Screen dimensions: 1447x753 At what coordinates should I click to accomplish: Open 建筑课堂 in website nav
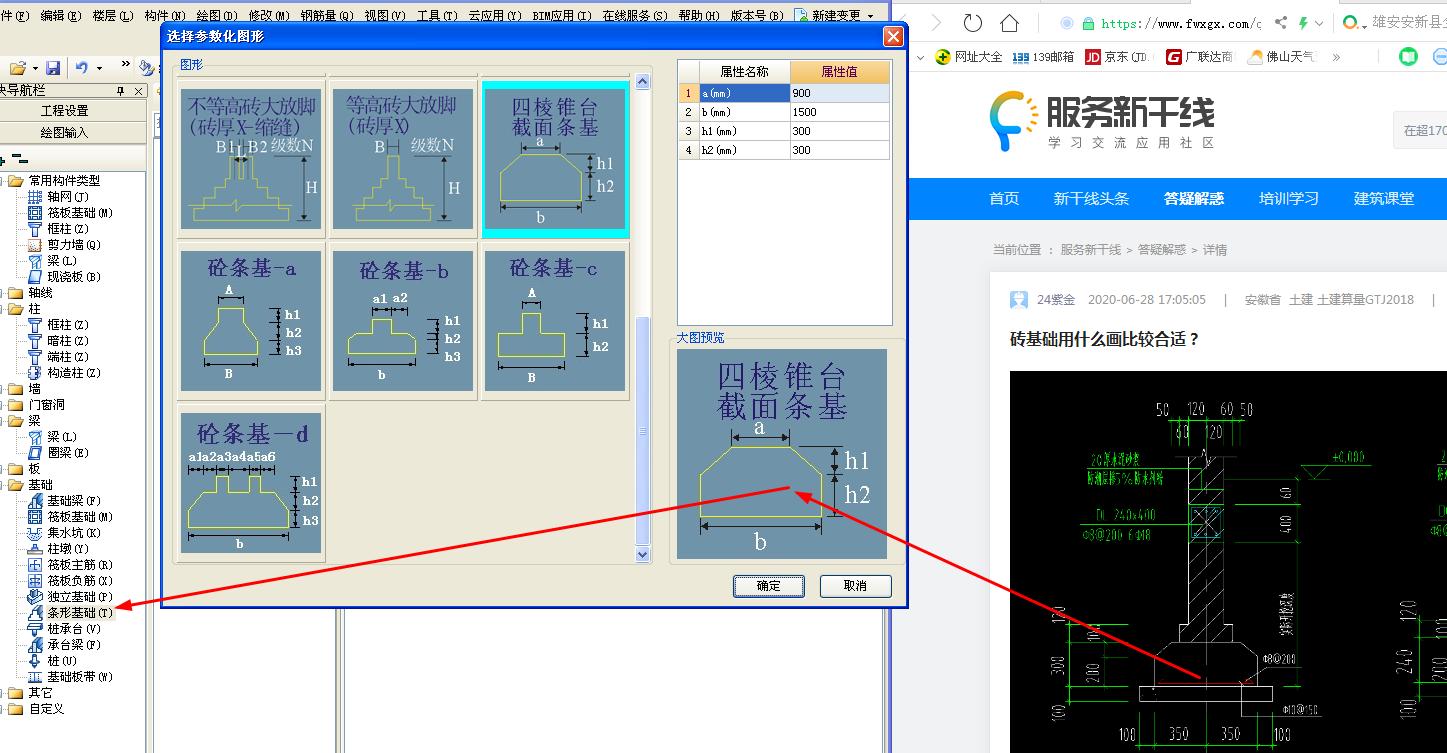pyautogui.click(x=1384, y=199)
